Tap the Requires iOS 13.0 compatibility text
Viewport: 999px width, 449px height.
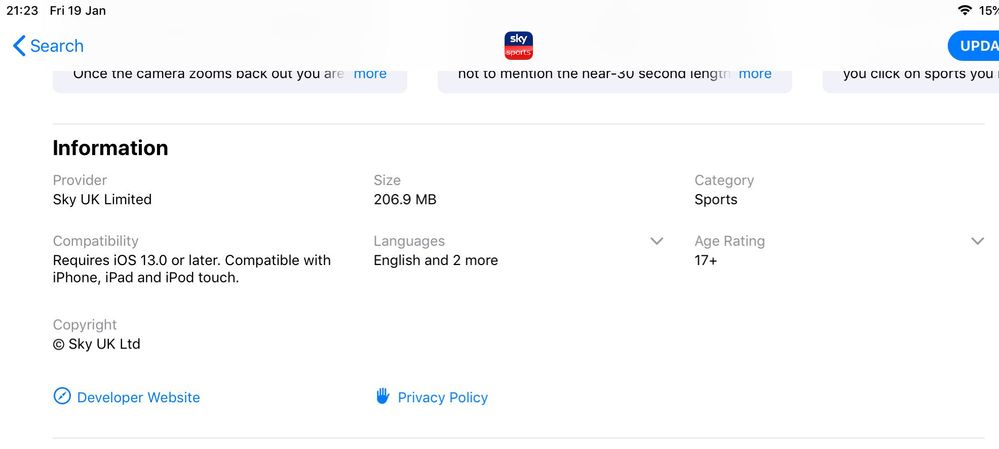click(192, 269)
